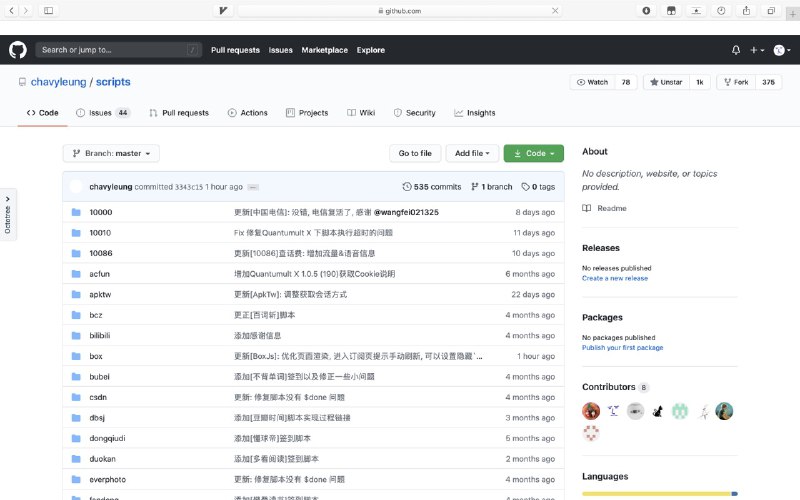Open the 10086 folder
Screen dimensions: 800x500
click(x=101, y=253)
